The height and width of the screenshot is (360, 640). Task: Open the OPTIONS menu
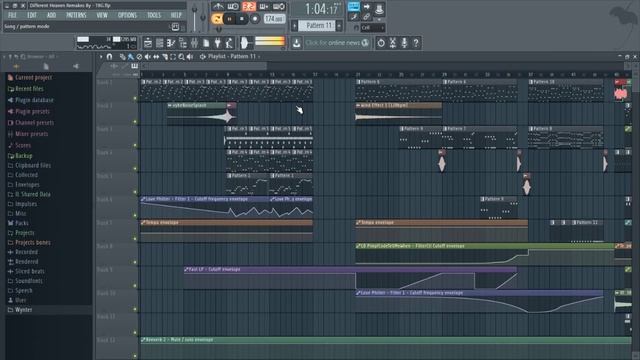point(127,15)
